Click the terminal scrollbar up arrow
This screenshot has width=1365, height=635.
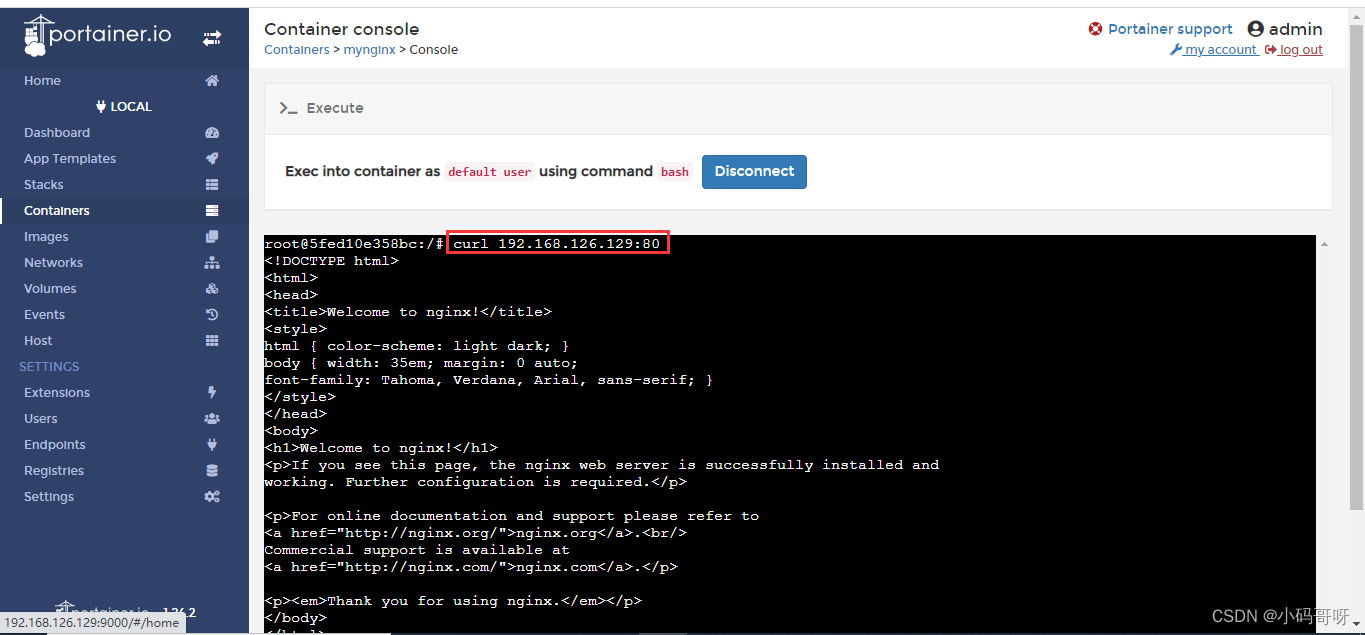click(1325, 244)
